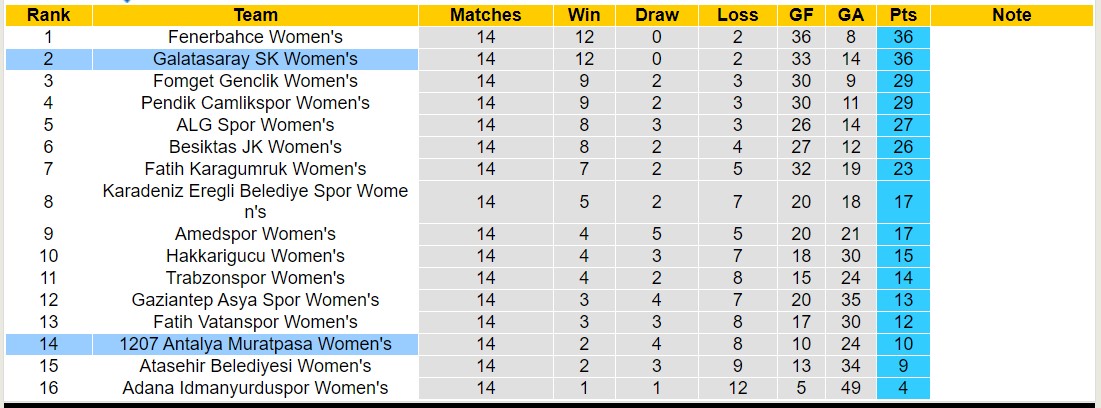Click the GF column header
The image size is (1101, 408).
point(801,15)
